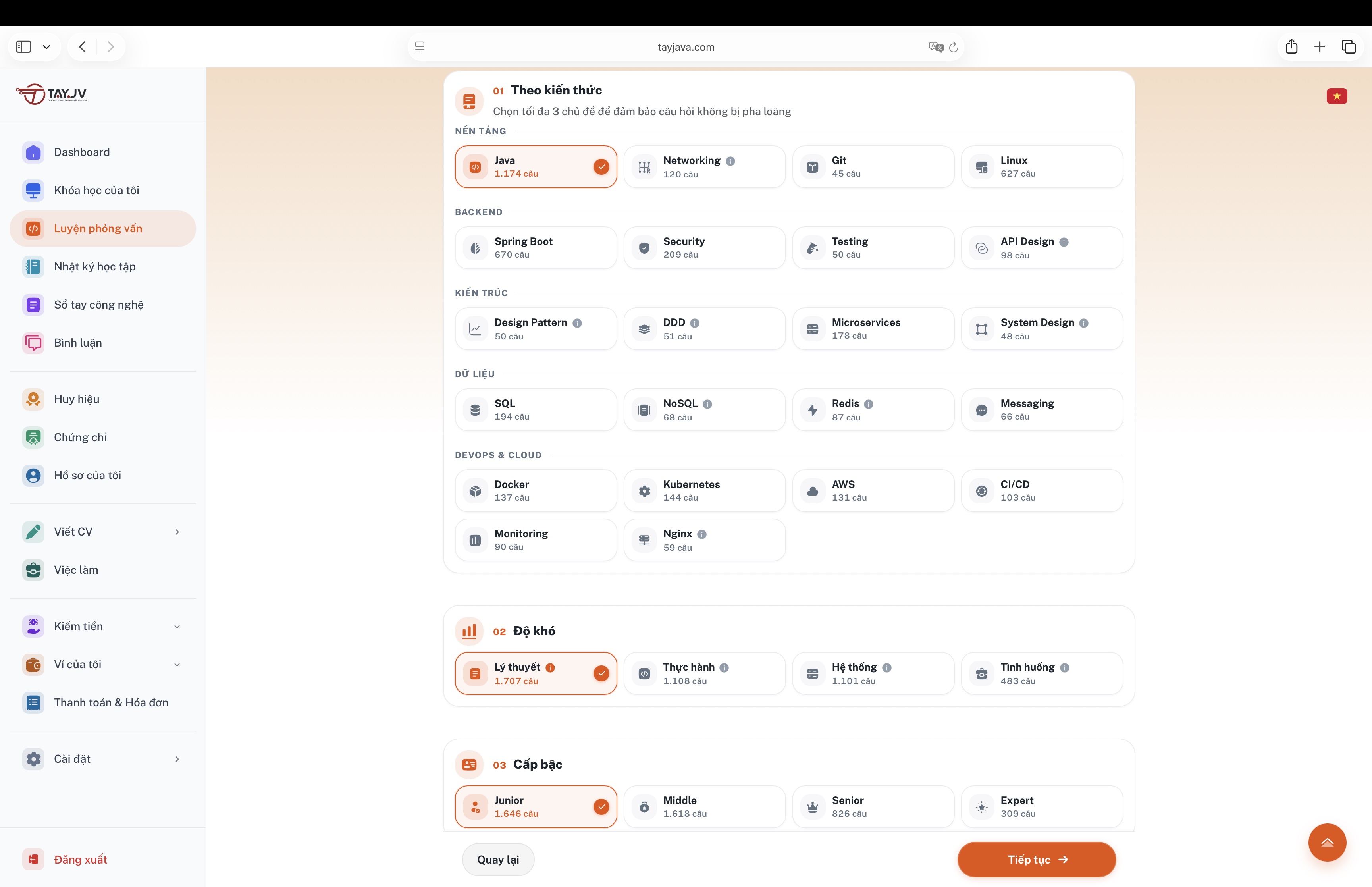Open the Safari share menu
1372x887 pixels.
pyautogui.click(x=1291, y=47)
